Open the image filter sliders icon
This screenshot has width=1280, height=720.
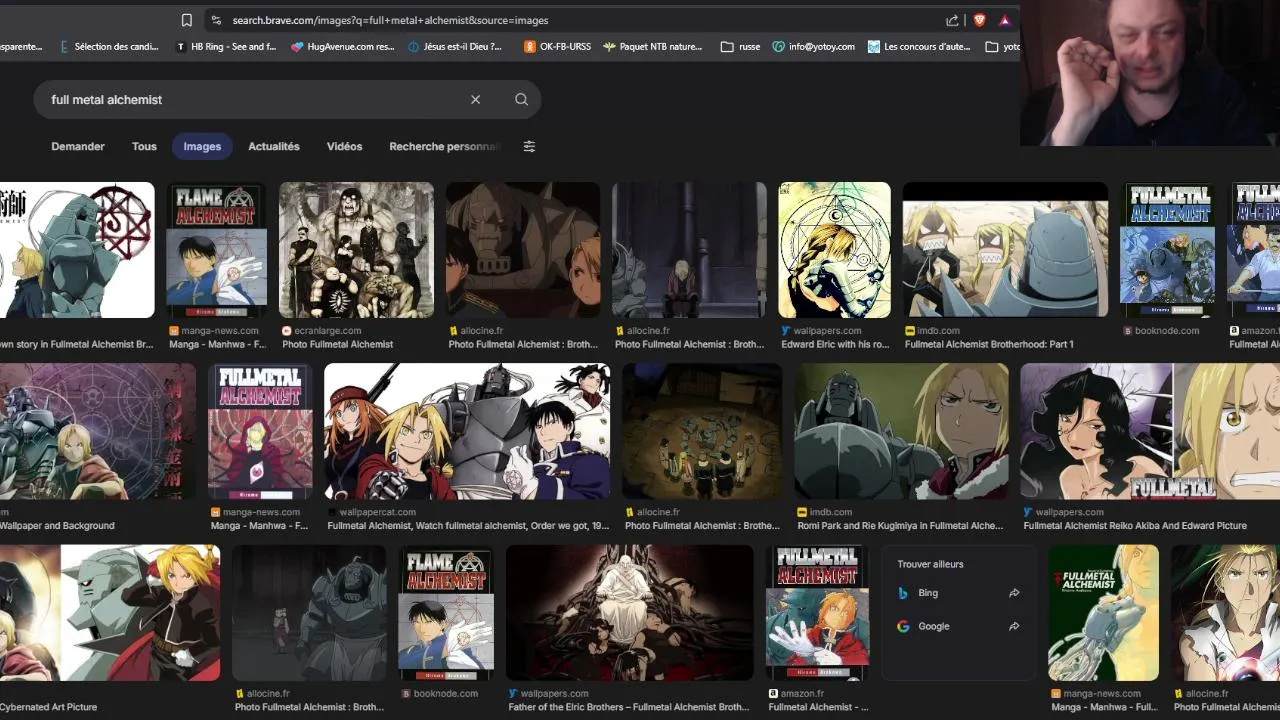529,146
